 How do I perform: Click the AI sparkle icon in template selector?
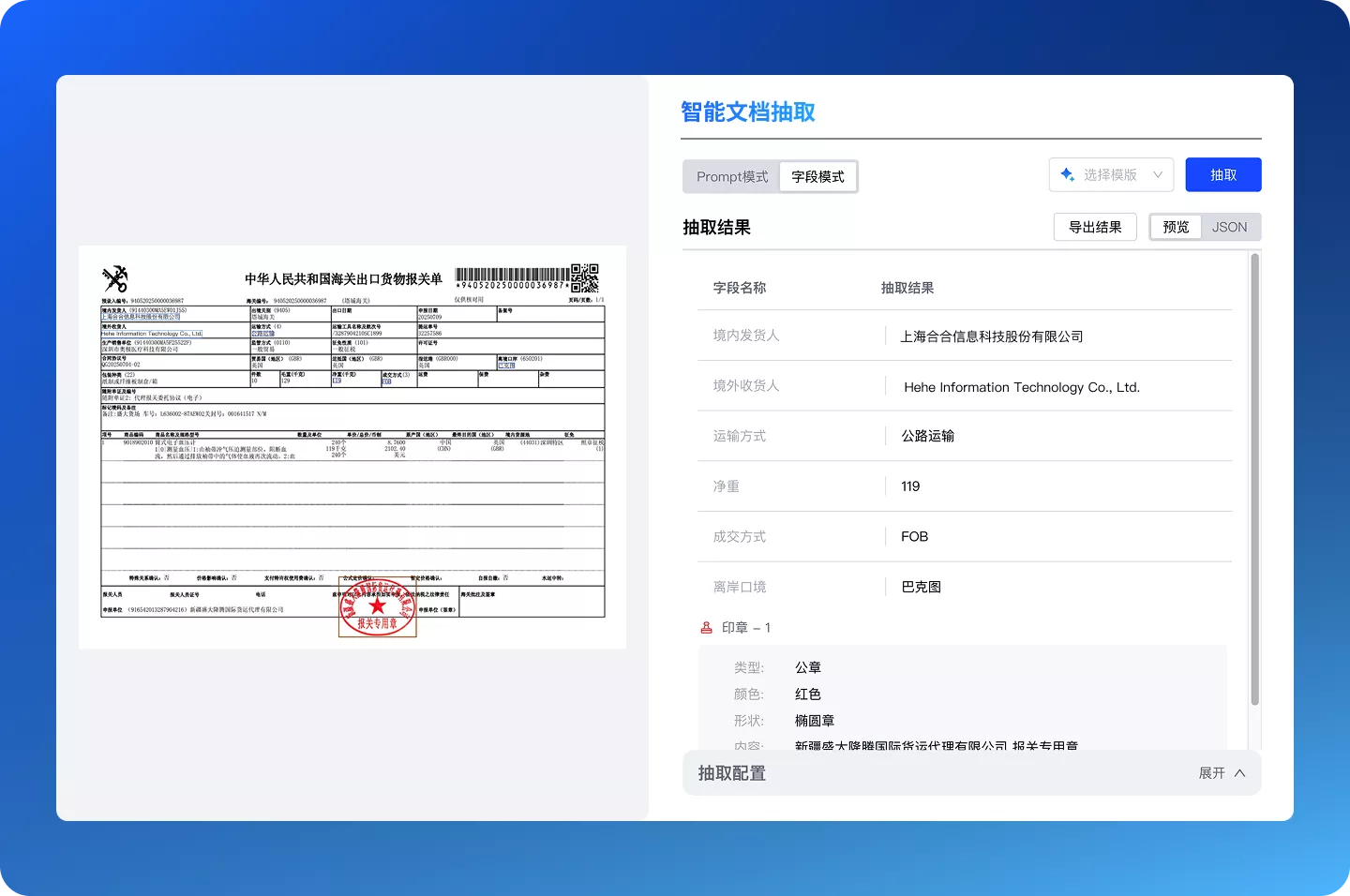[x=1066, y=174]
